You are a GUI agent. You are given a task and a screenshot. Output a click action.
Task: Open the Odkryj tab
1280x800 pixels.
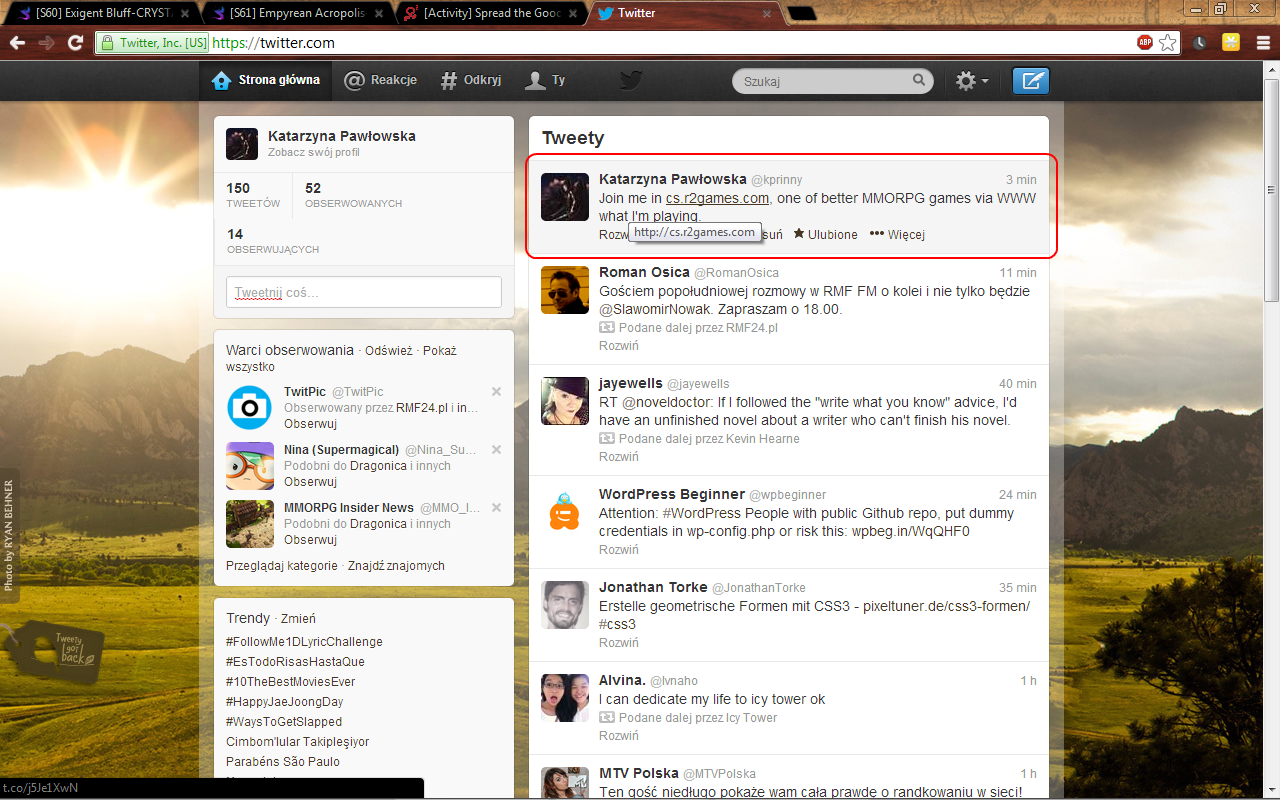(x=471, y=80)
